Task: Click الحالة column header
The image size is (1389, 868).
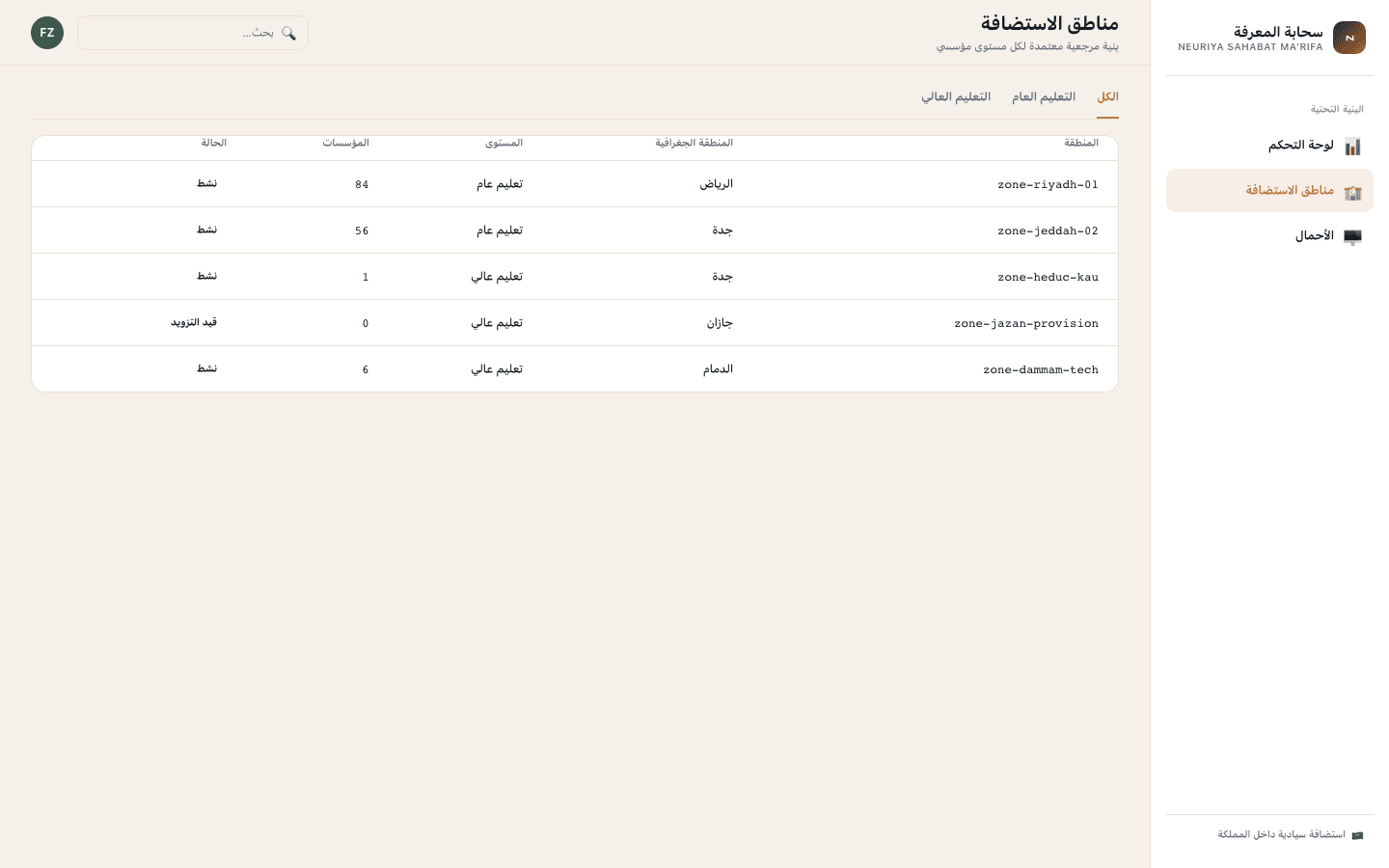Action: pos(214,143)
